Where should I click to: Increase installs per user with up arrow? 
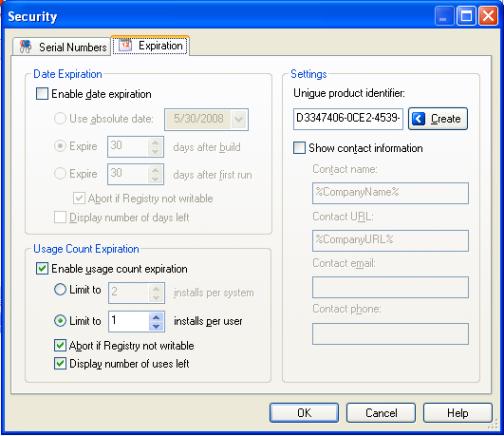156,317
